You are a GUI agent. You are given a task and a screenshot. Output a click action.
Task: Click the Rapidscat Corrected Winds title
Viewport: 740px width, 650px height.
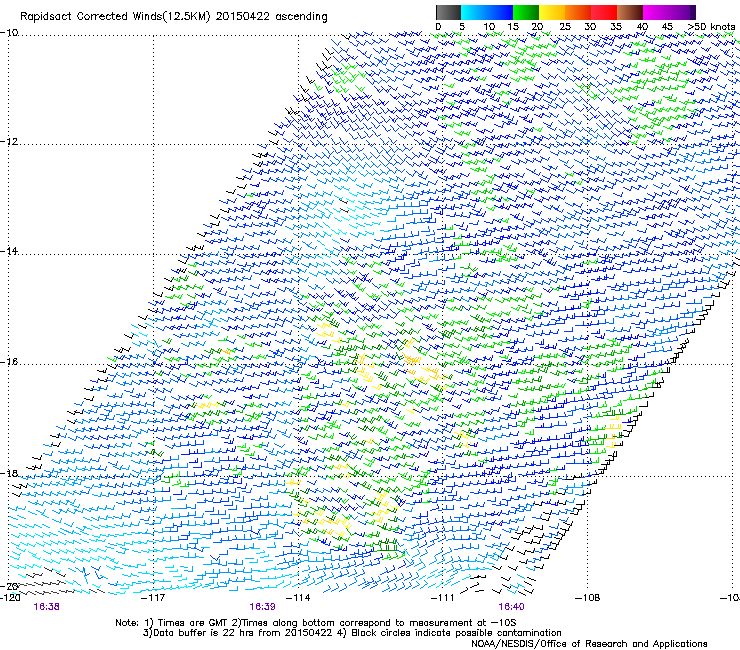point(174,17)
